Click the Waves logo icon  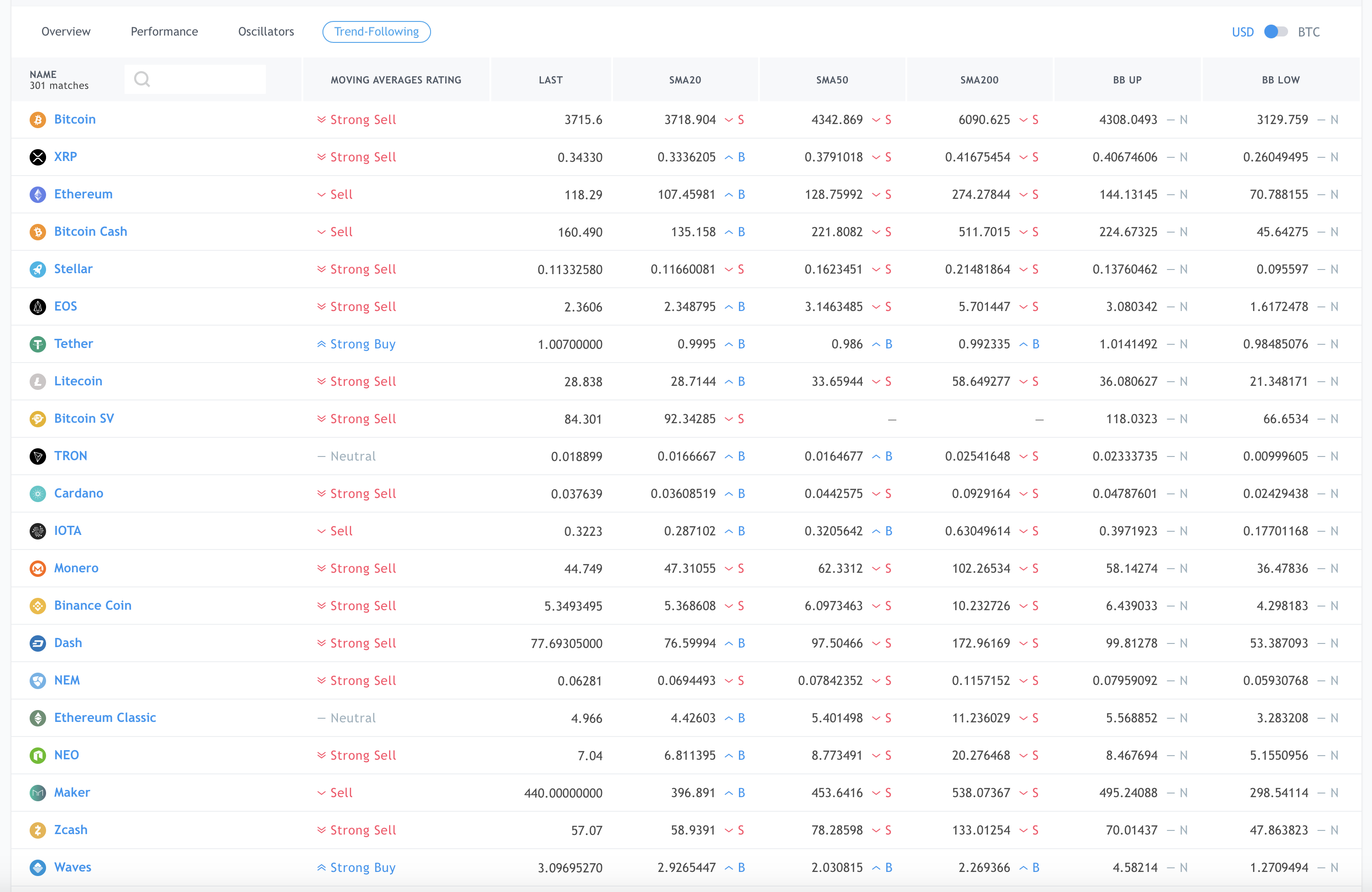[37, 868]
